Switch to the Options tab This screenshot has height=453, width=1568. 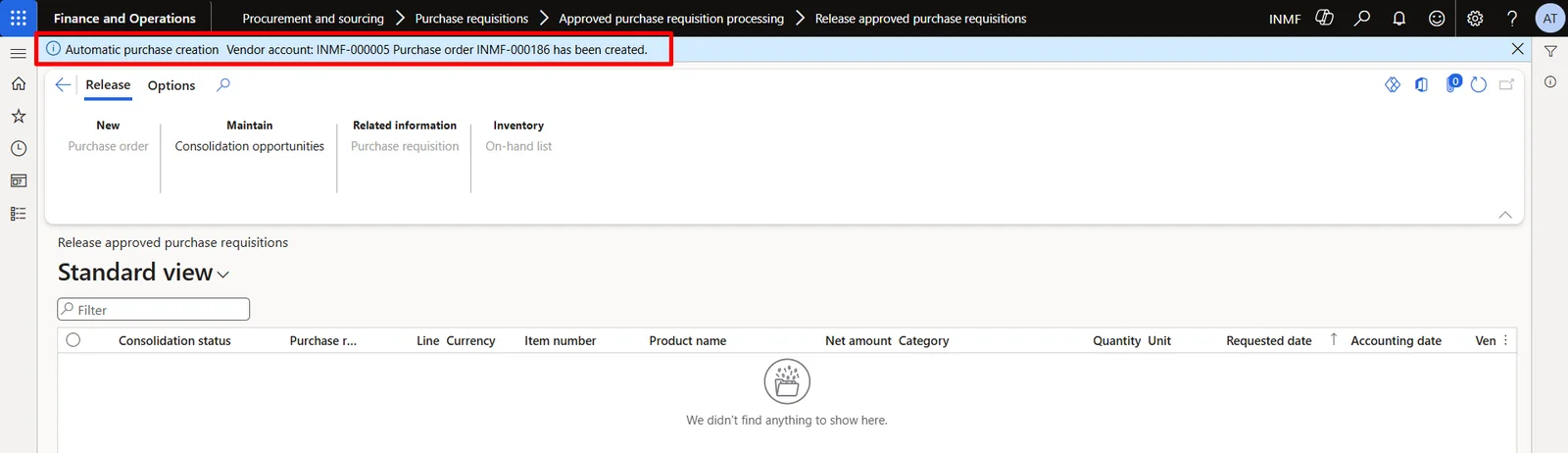[x=171, y=85]
